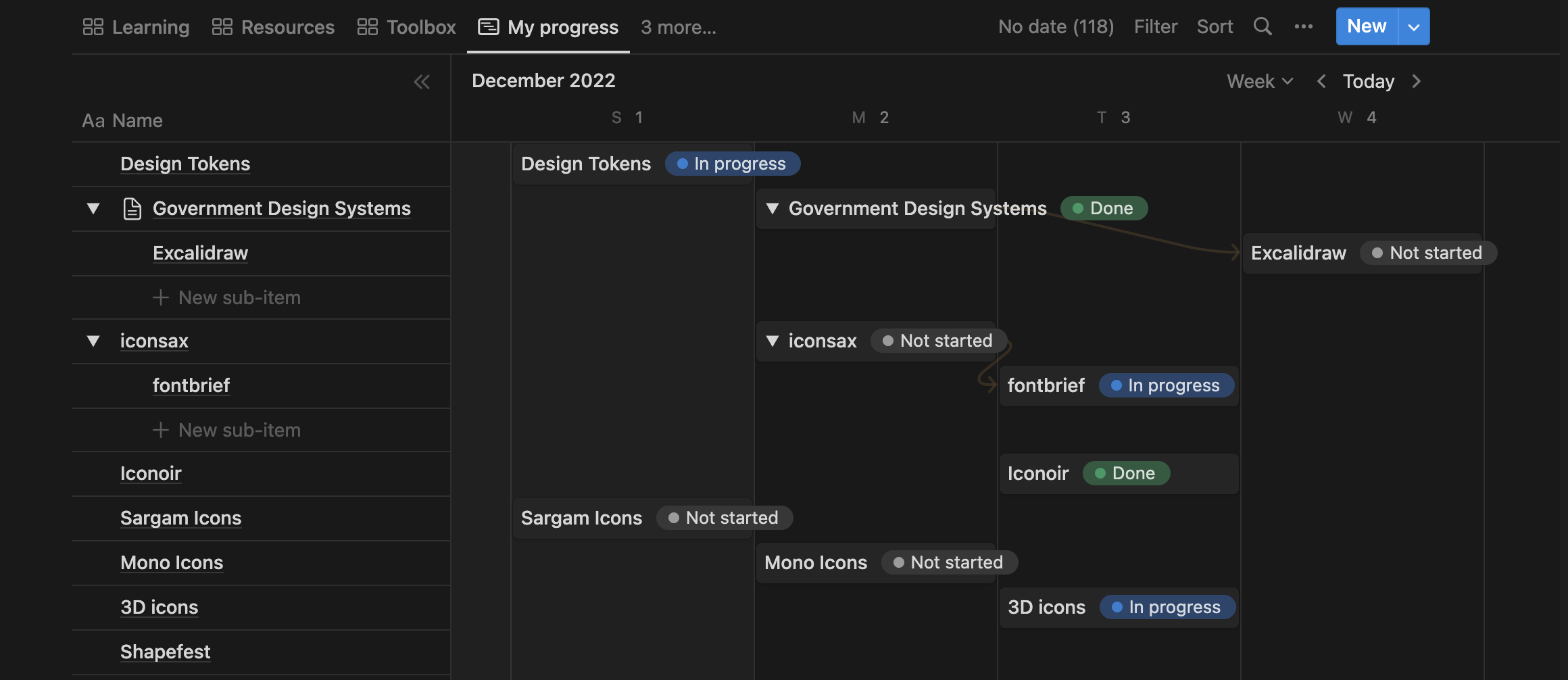The image size is (1568, 680).
Task: Collapse the iconsax row in table
Action: click(93, 341)
